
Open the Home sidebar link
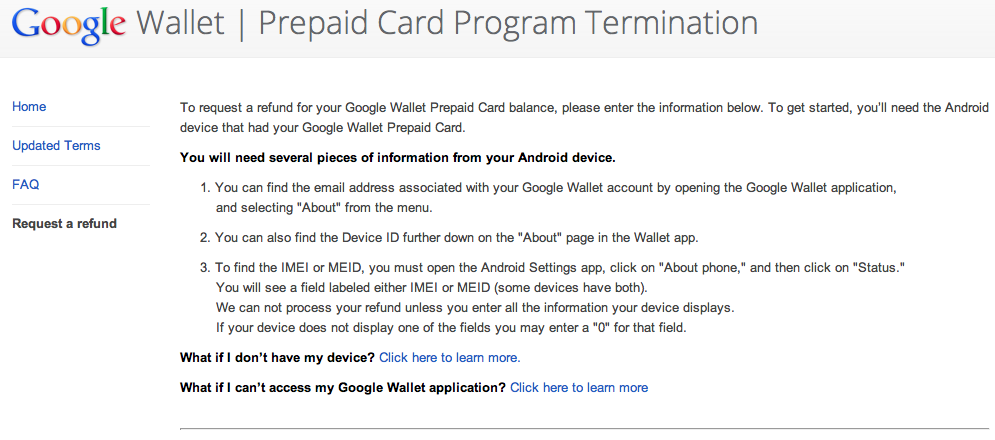pos(29,107)
